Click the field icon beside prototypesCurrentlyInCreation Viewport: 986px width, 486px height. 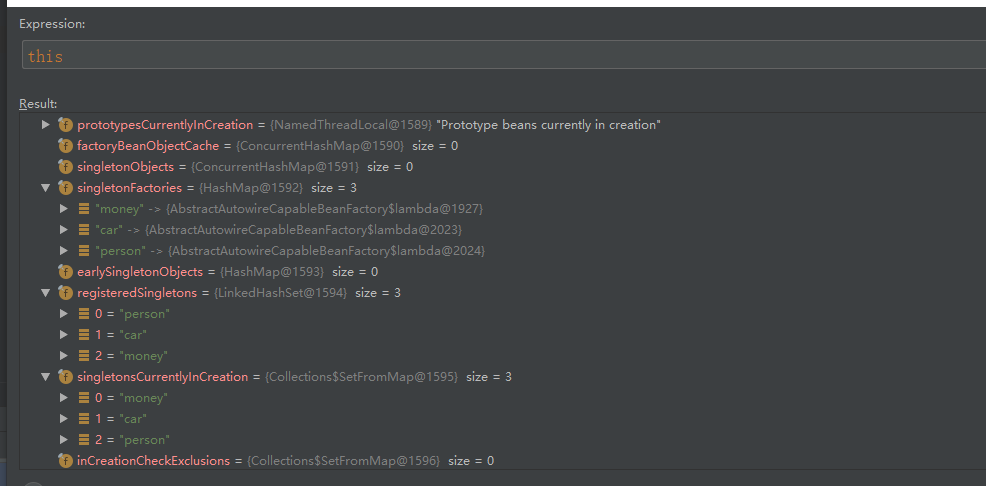65,124
